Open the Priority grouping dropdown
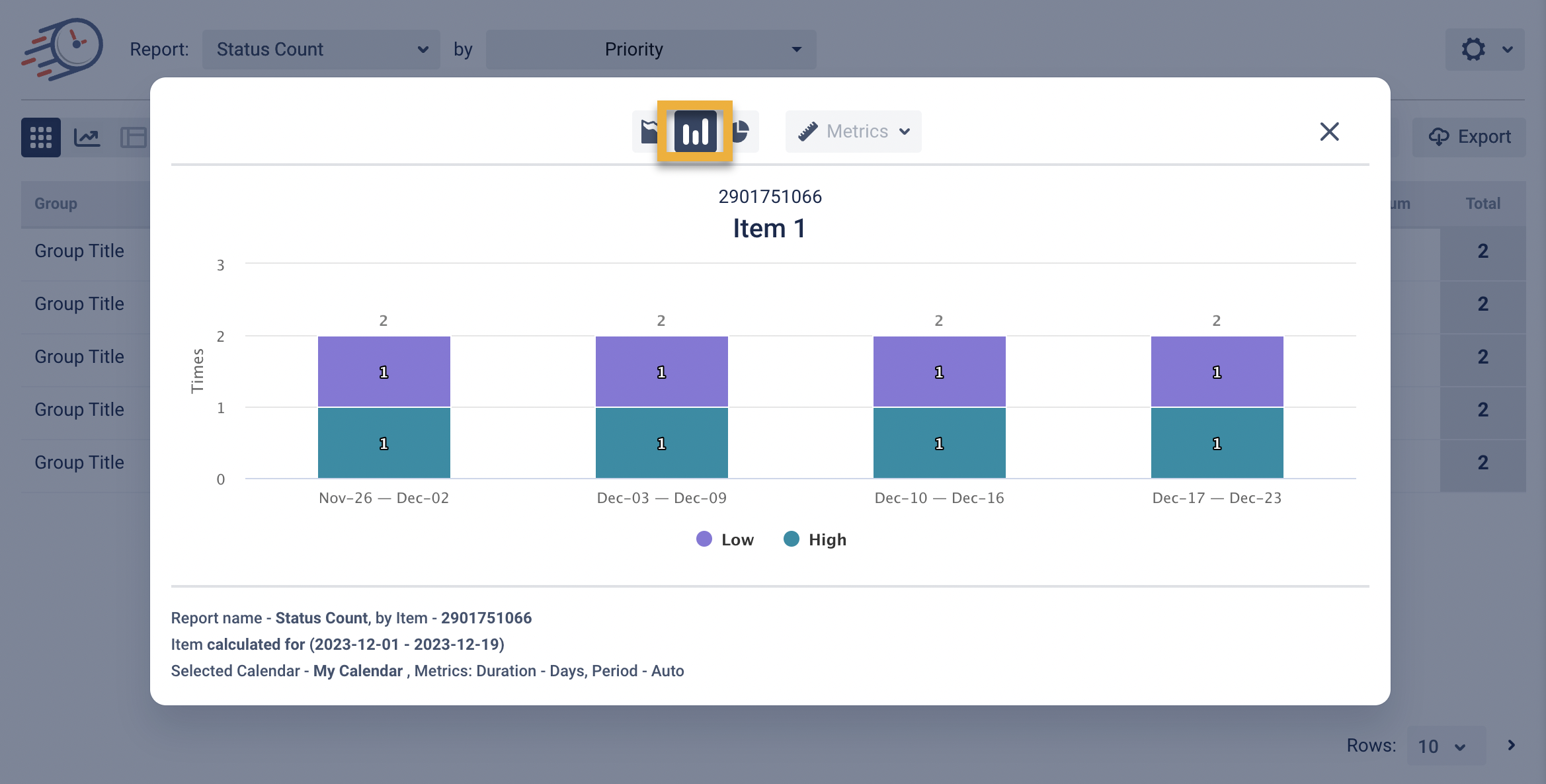 (651, 50)
